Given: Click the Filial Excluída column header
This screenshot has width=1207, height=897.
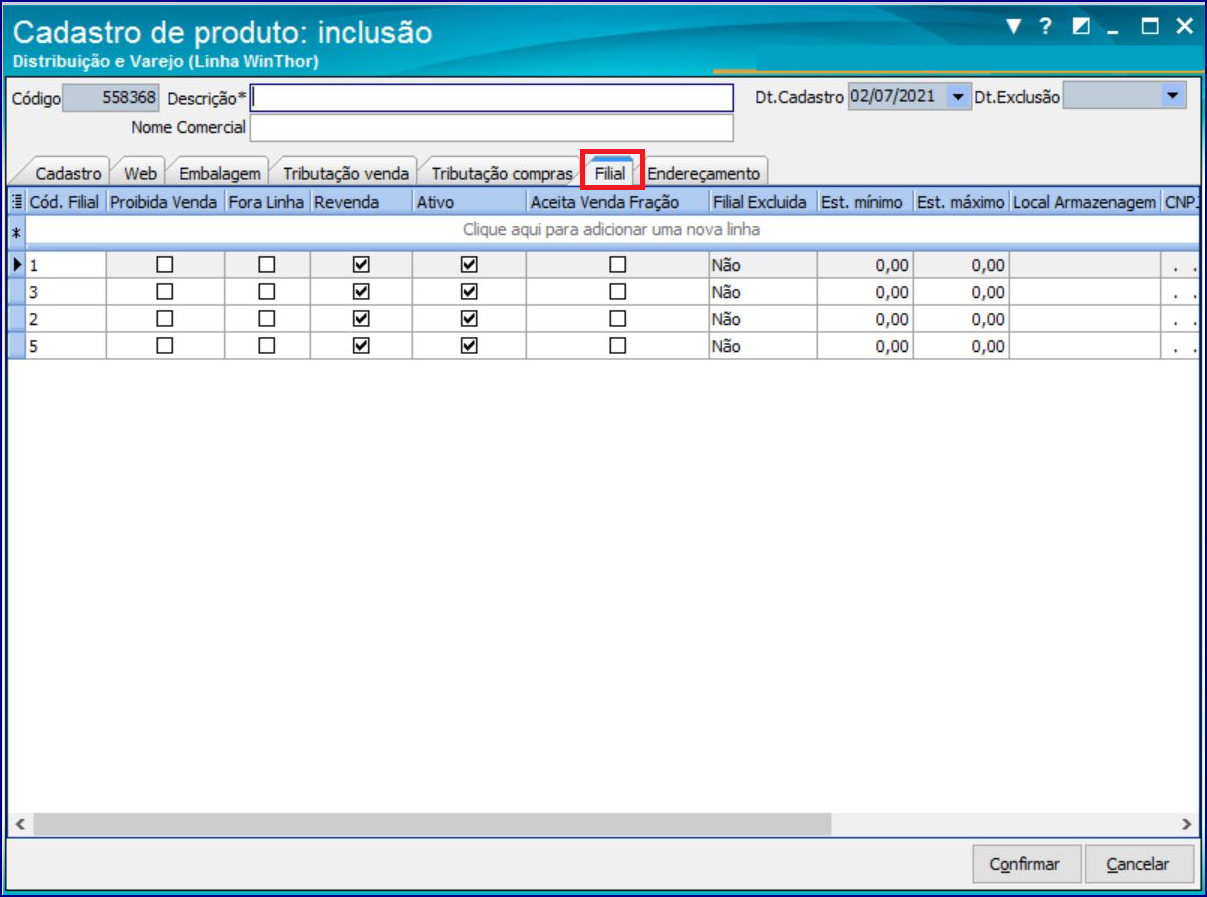Looking at the screenshot, I should pyautogui.click(x=763, y=202).
